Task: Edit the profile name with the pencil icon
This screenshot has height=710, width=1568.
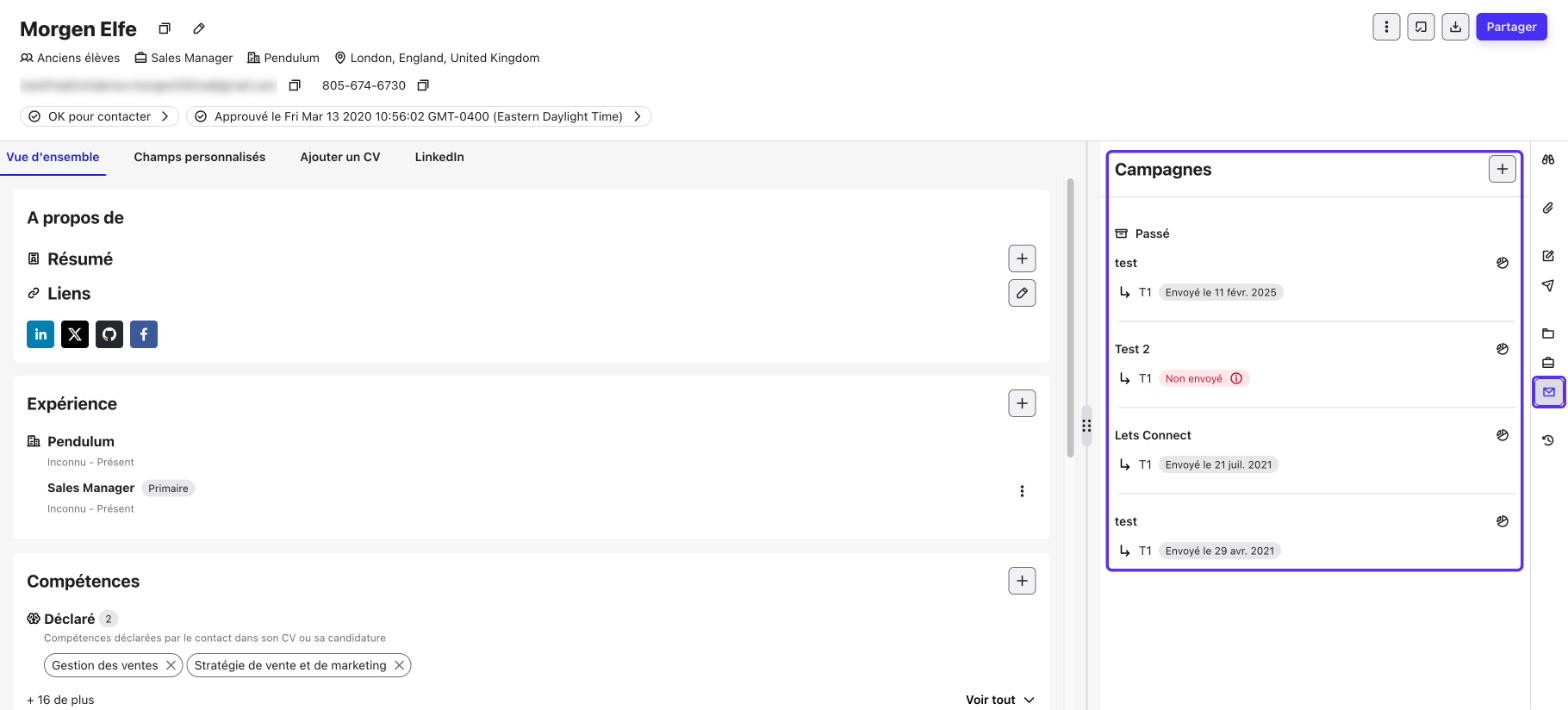Action: click(x=199, y=28)
